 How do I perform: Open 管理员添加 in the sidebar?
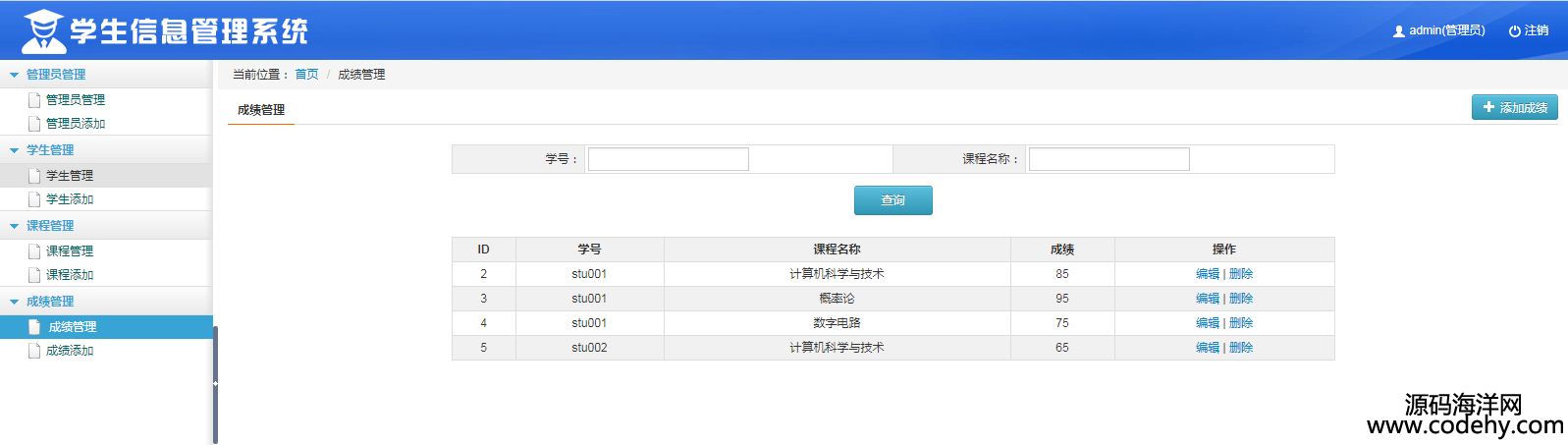[76, 124]
